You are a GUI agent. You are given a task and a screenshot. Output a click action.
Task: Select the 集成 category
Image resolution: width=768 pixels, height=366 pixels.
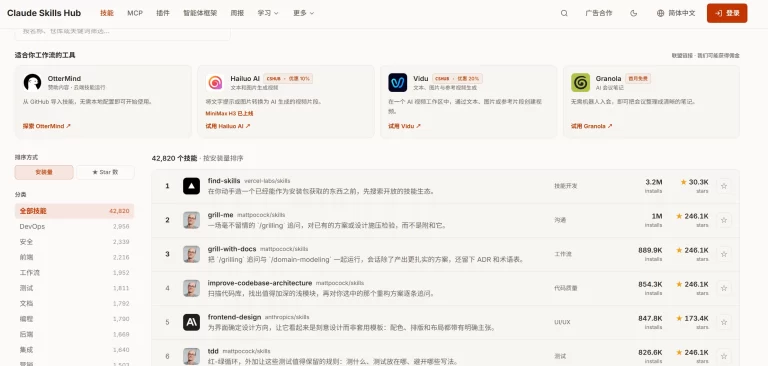[74, 350]
